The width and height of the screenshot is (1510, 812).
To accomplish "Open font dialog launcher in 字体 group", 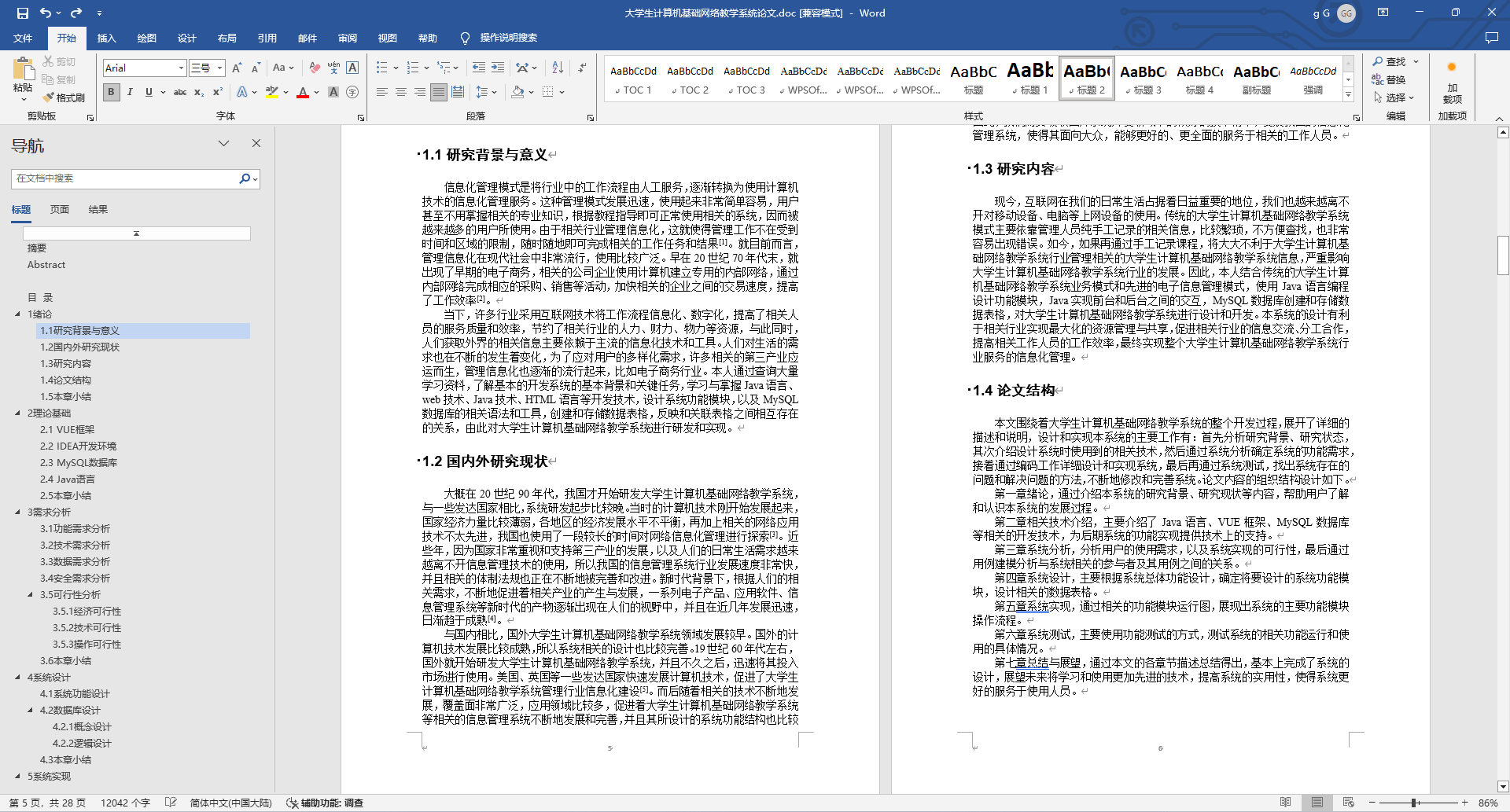I will click(361, 117).
